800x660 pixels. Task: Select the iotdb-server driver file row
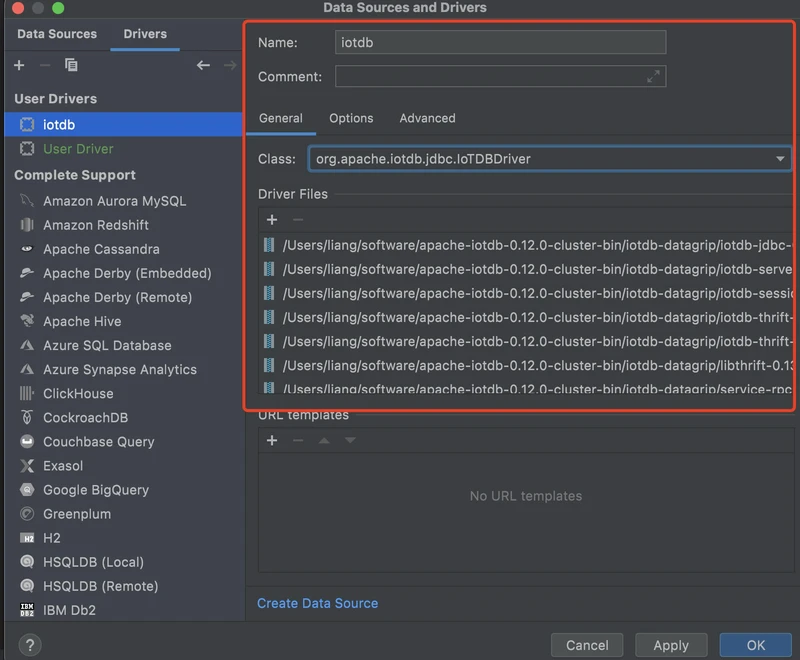pos(526,269)
